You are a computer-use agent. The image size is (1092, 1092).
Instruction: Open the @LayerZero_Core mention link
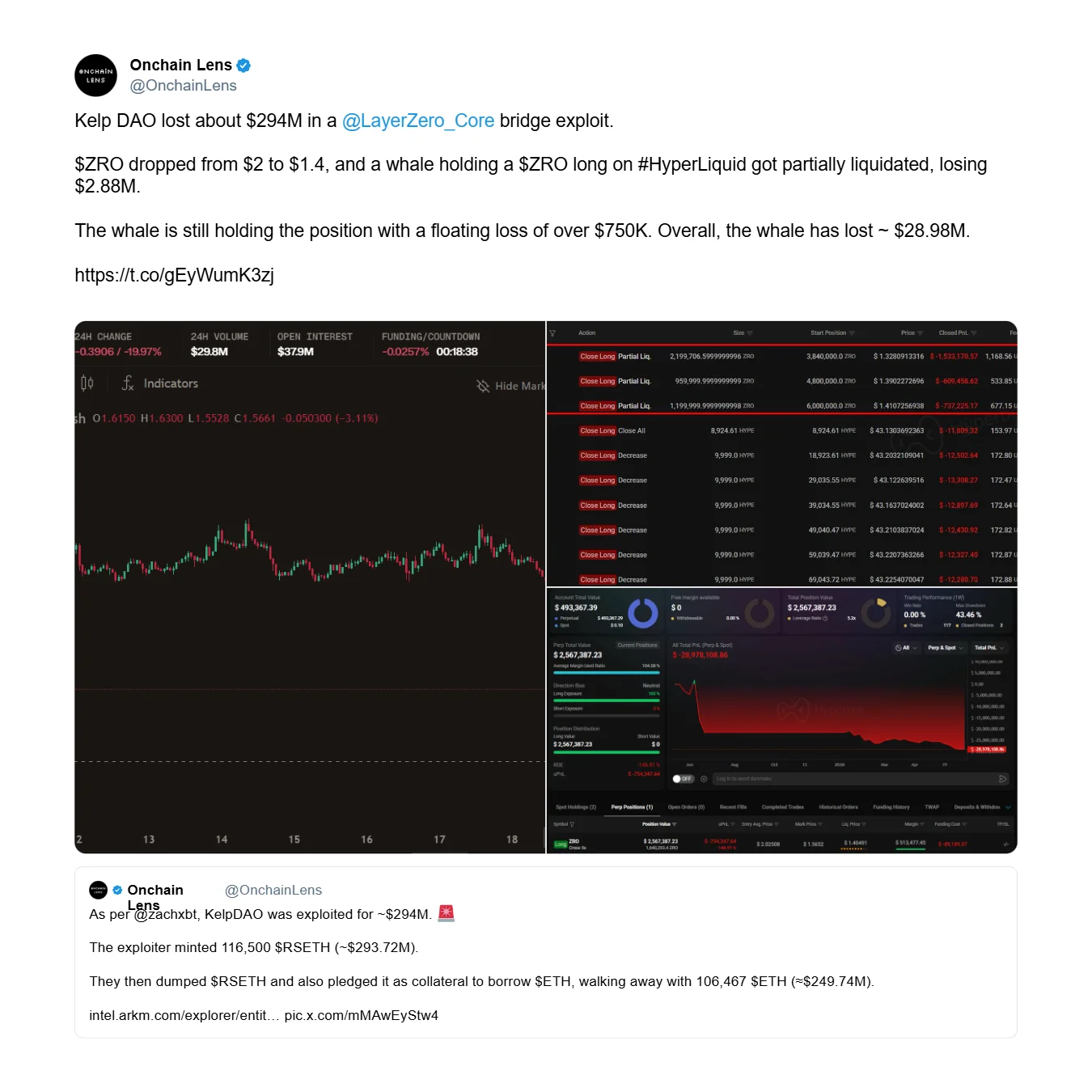coord(417,121)
